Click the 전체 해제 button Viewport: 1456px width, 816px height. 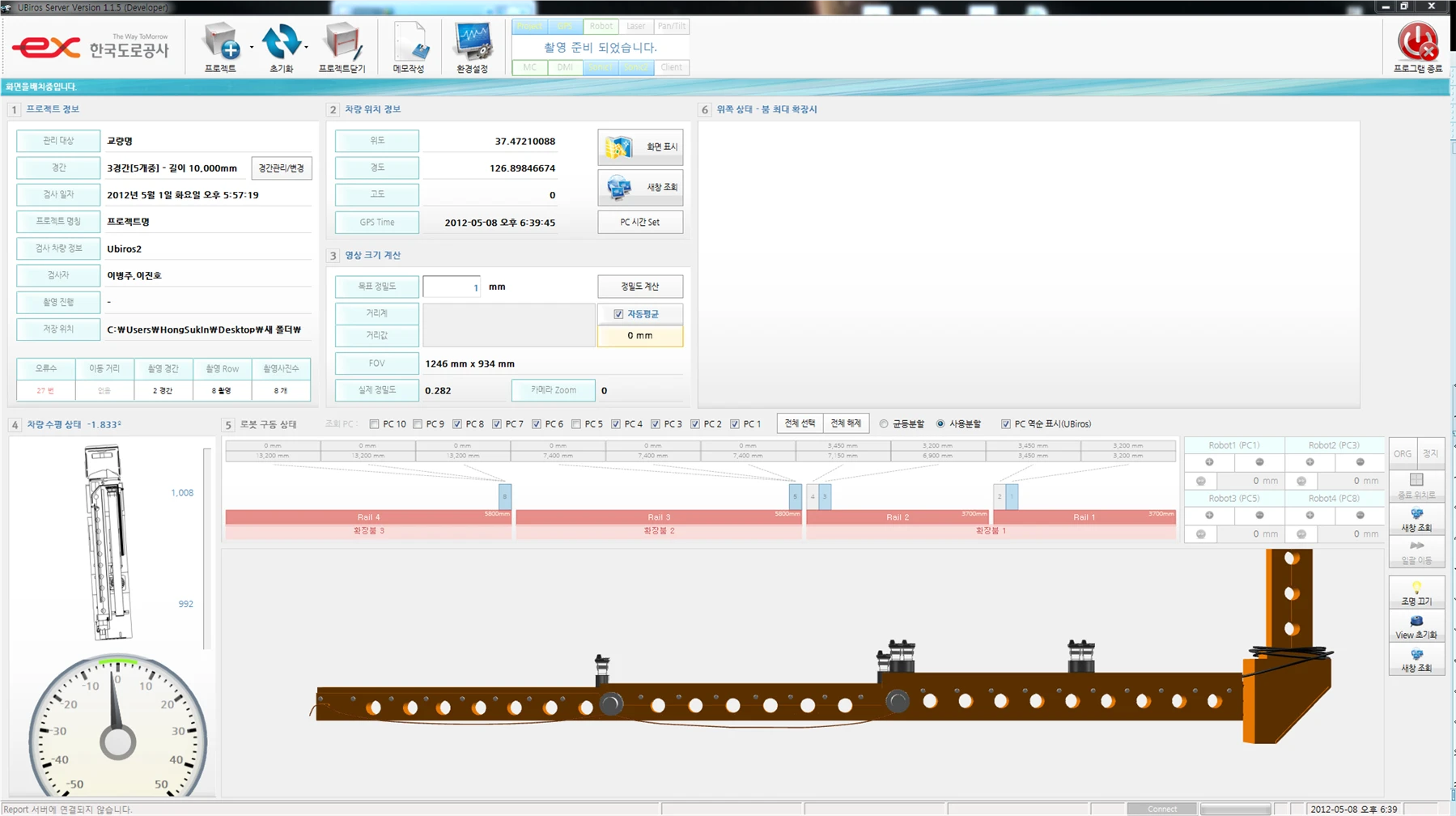(846, 424)
